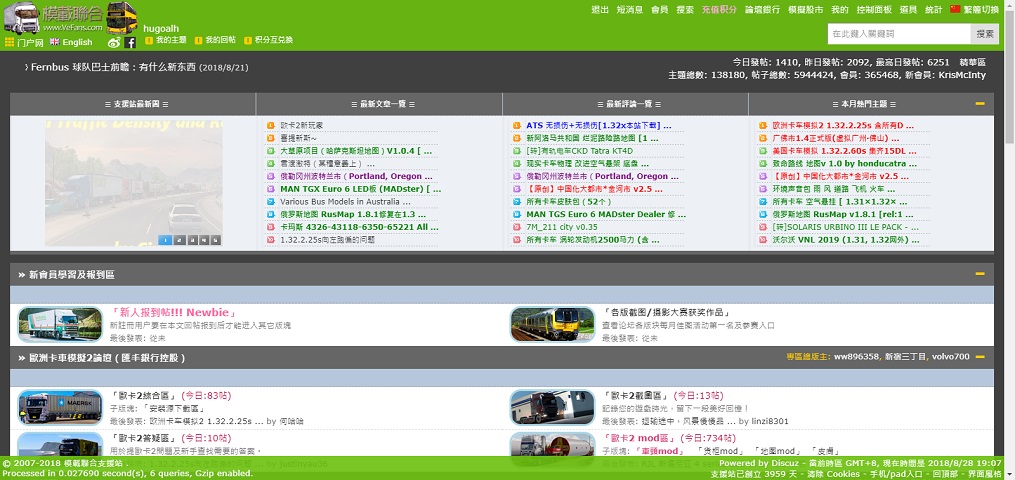Focus the keyword search input field

point(899,34)
